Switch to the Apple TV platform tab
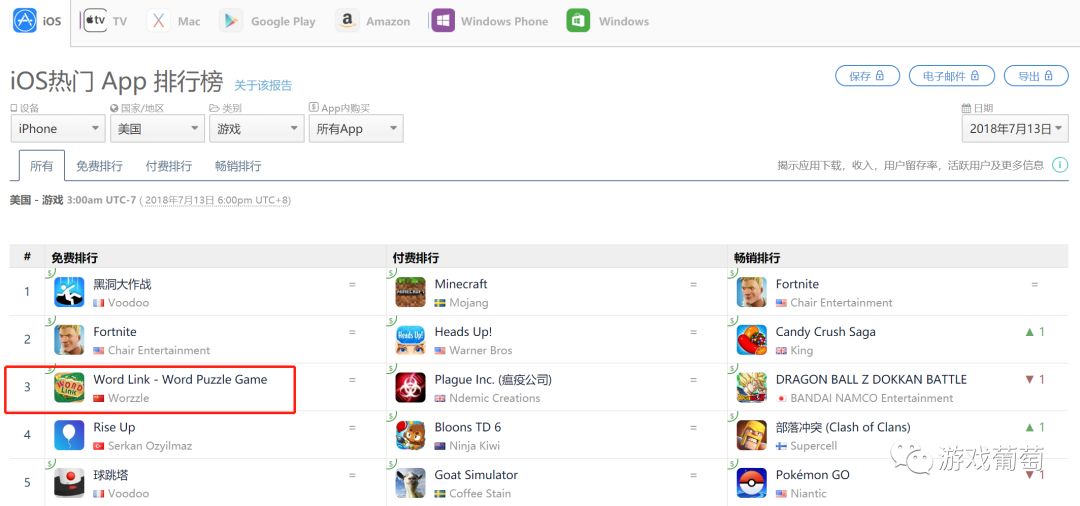1080x506 pixels. (105, 21)
